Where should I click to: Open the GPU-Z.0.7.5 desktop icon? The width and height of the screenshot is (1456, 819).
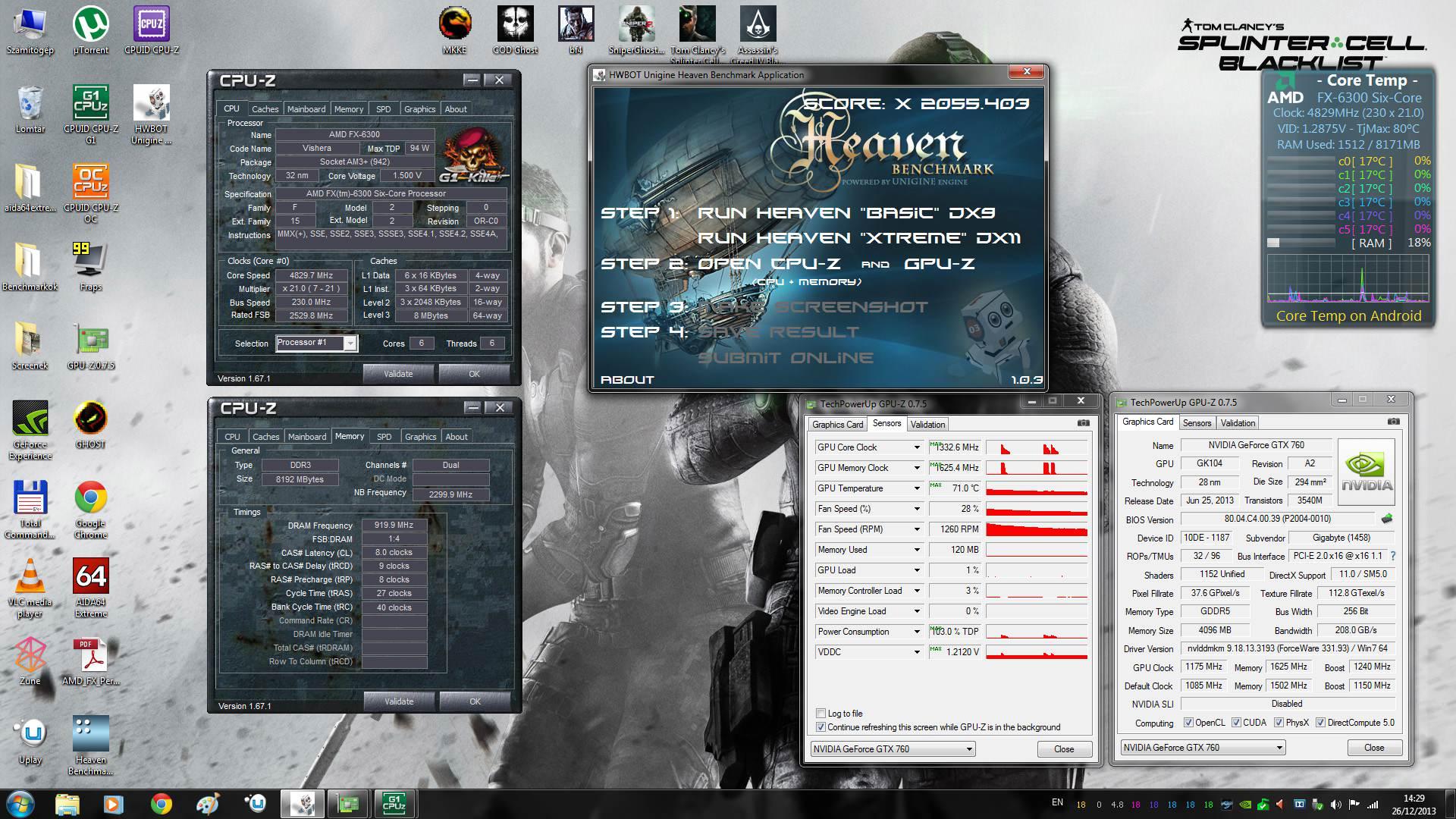click(90, 345)
